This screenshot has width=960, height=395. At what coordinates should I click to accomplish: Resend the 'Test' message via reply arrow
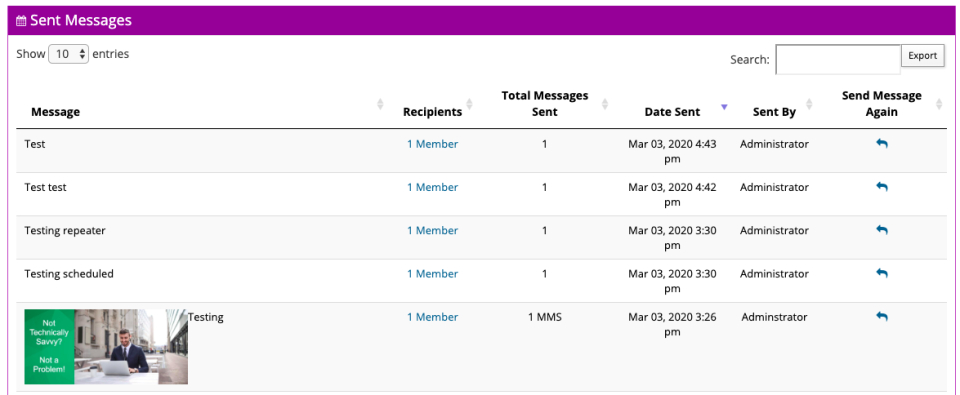click(882, 143)
